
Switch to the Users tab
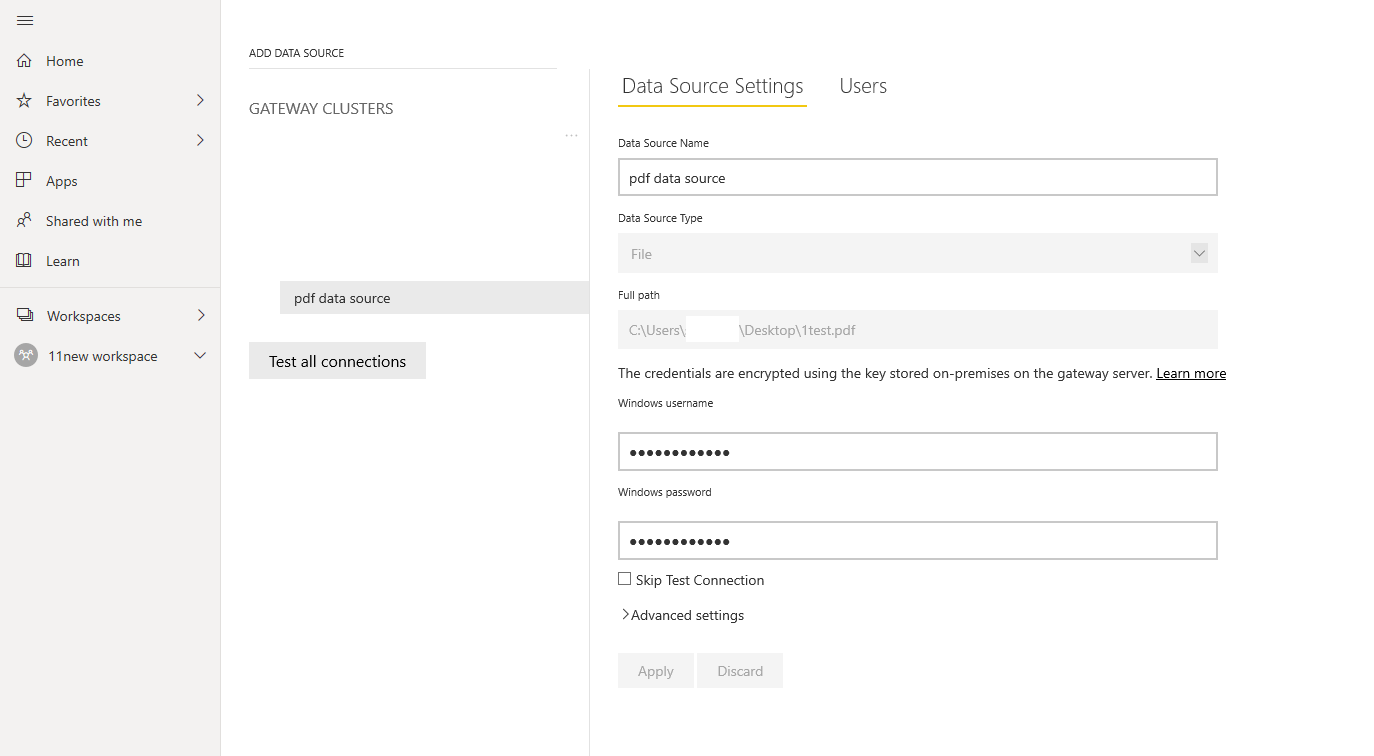click(863, 86)
